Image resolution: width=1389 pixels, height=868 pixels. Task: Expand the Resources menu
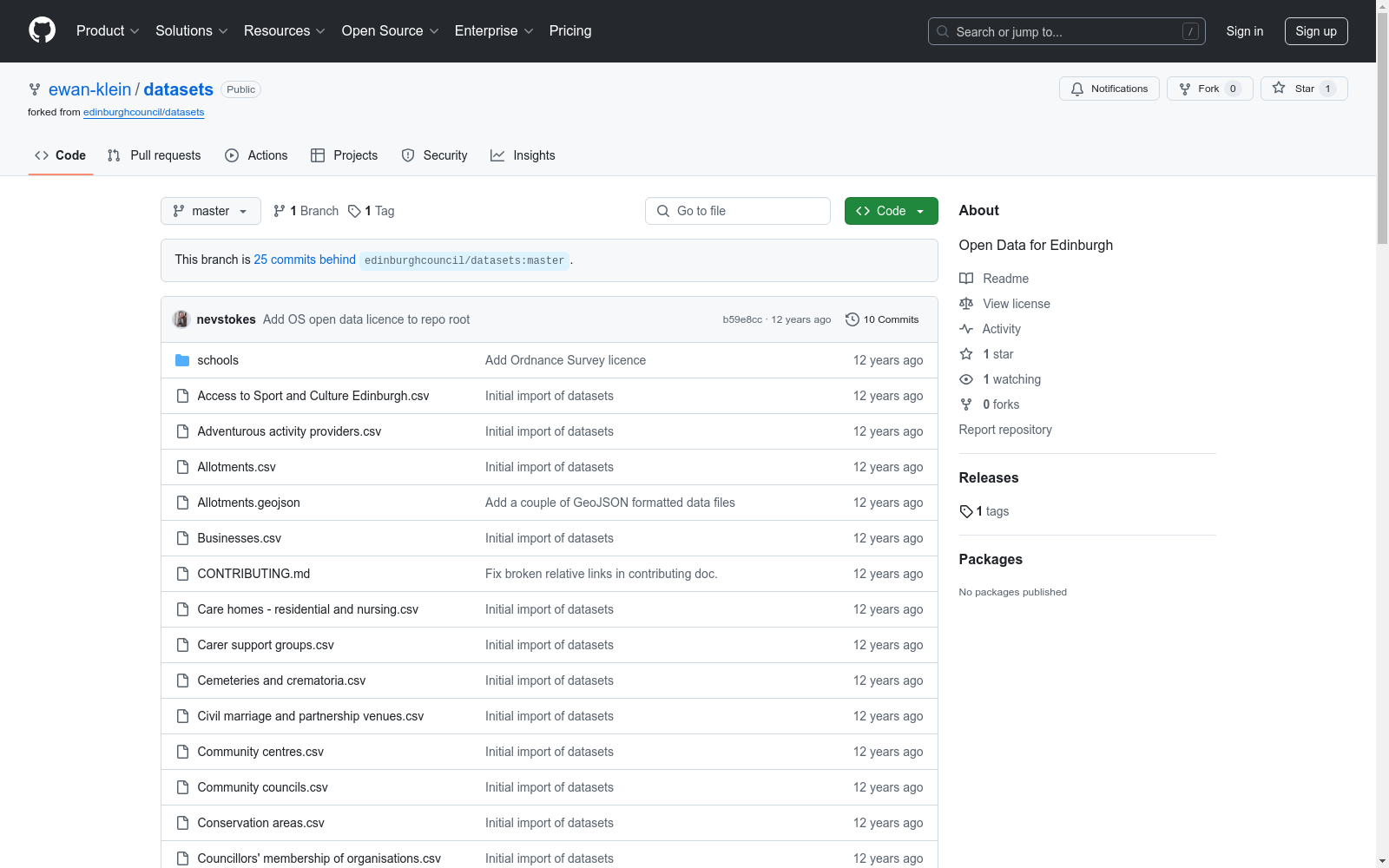coord(285,30)
